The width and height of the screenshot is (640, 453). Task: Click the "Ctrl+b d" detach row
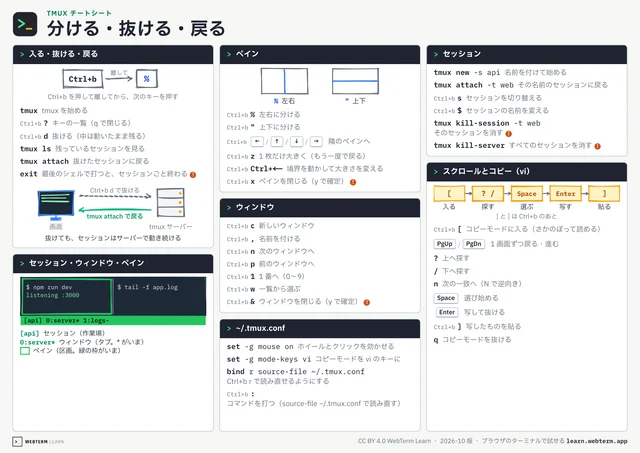pos(83,136)
